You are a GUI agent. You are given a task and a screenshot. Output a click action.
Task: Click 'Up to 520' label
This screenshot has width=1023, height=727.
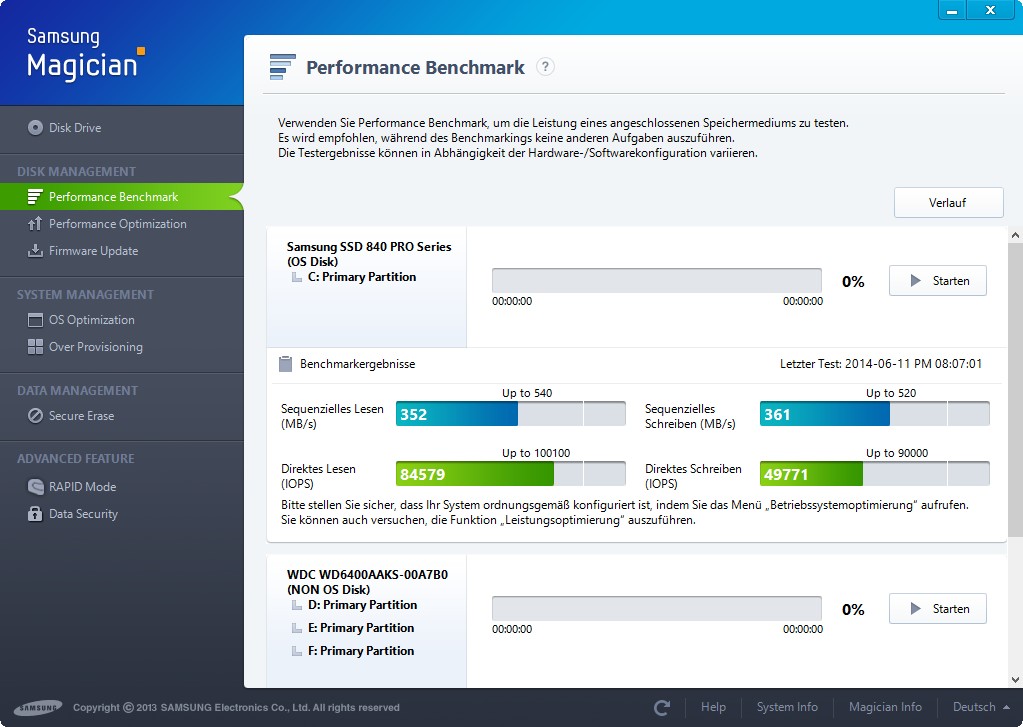891,393
